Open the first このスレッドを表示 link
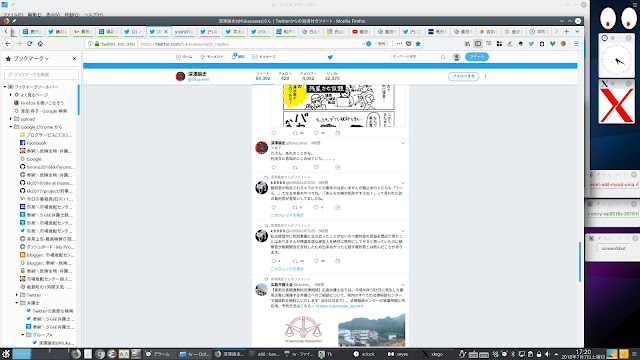Image resolution: width=640 pixels, height=360 pixels. coord(287,215)
